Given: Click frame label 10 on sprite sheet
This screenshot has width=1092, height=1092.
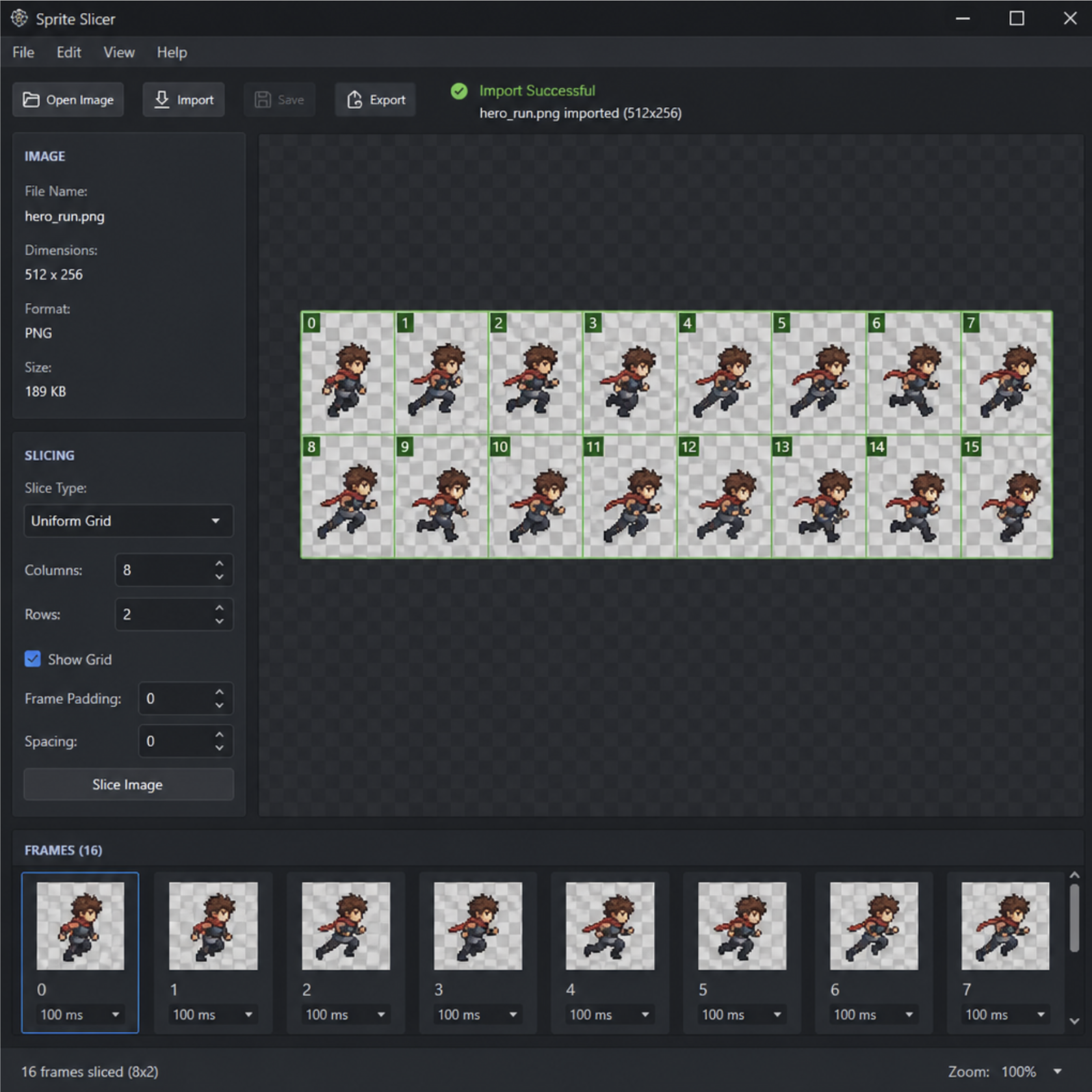Looking at the screenshot, I should click(x=500, y=447).
